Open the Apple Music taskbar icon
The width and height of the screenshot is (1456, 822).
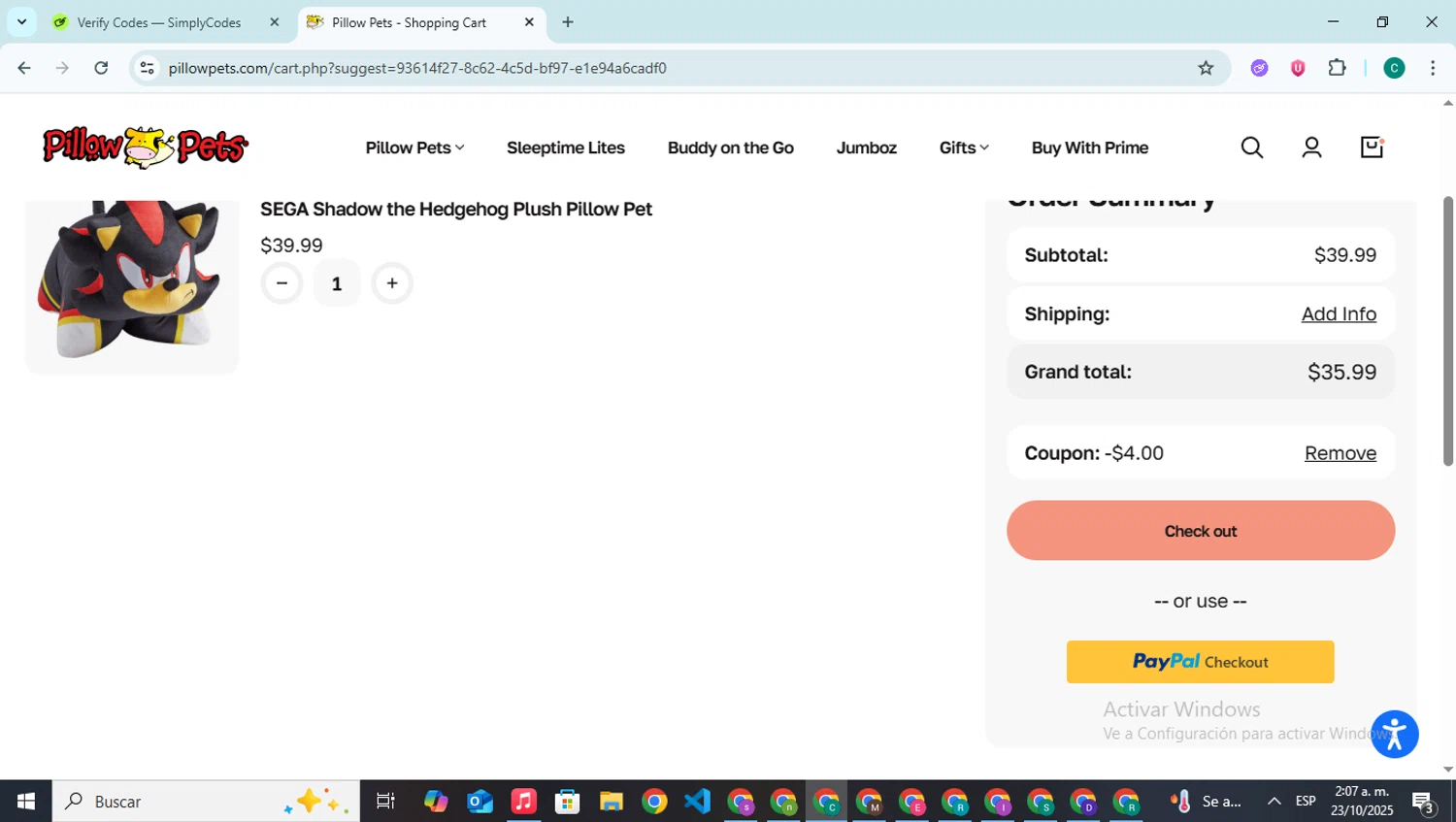[x=523, y=802]
